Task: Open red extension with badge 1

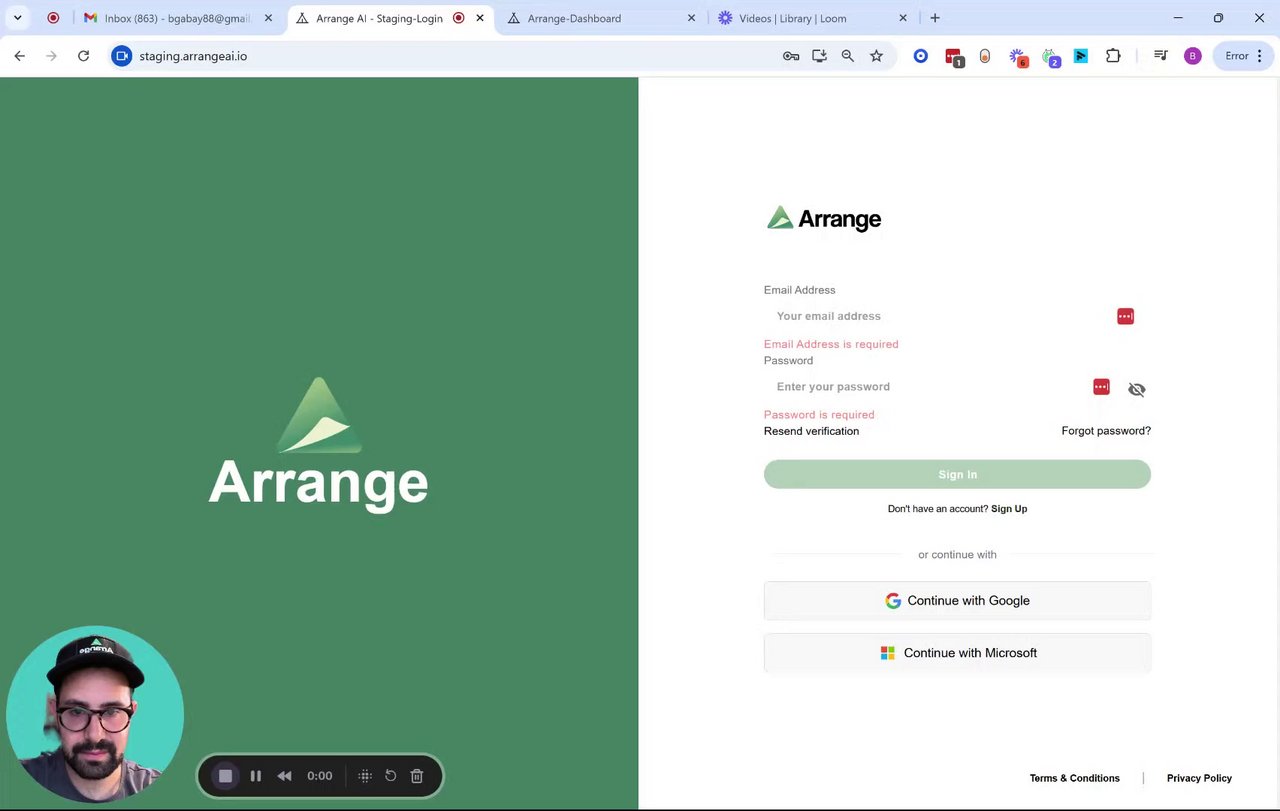Action: 954,57
